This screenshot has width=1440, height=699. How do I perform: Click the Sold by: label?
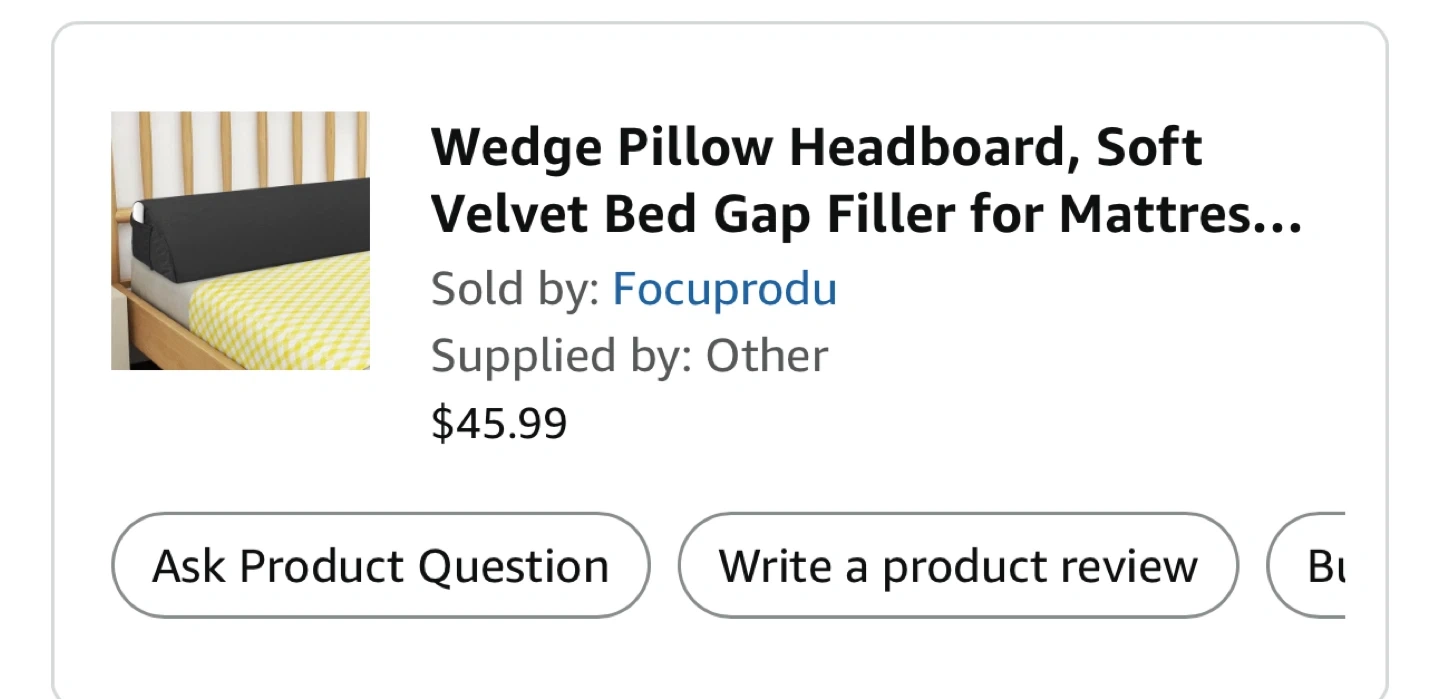tap(514, 290)
